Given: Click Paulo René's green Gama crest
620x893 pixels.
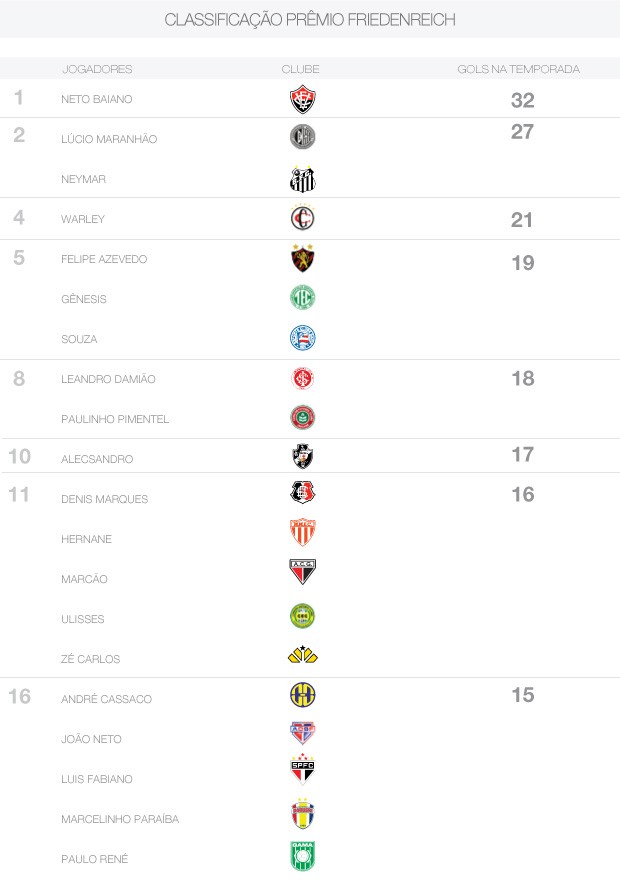Looking at the screenshot, I should 302,855.
